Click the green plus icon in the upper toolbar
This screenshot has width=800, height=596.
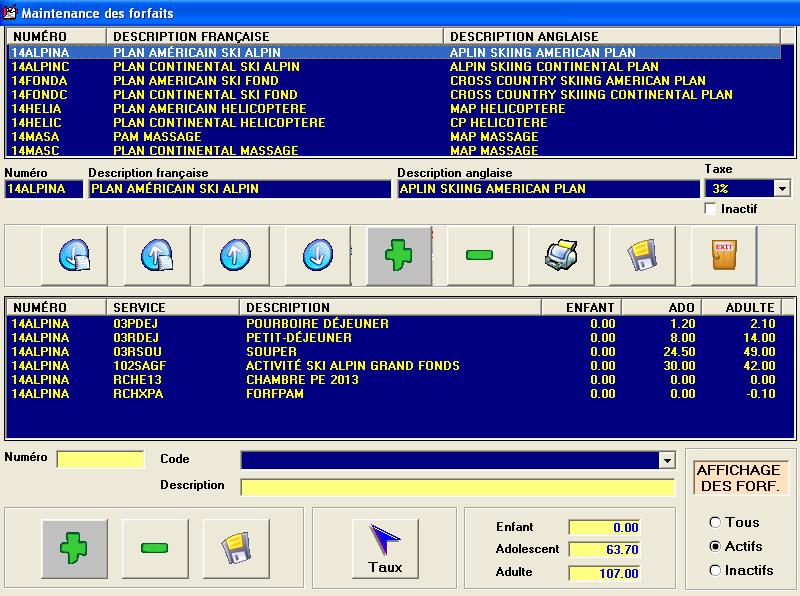[x=399, y=255]
